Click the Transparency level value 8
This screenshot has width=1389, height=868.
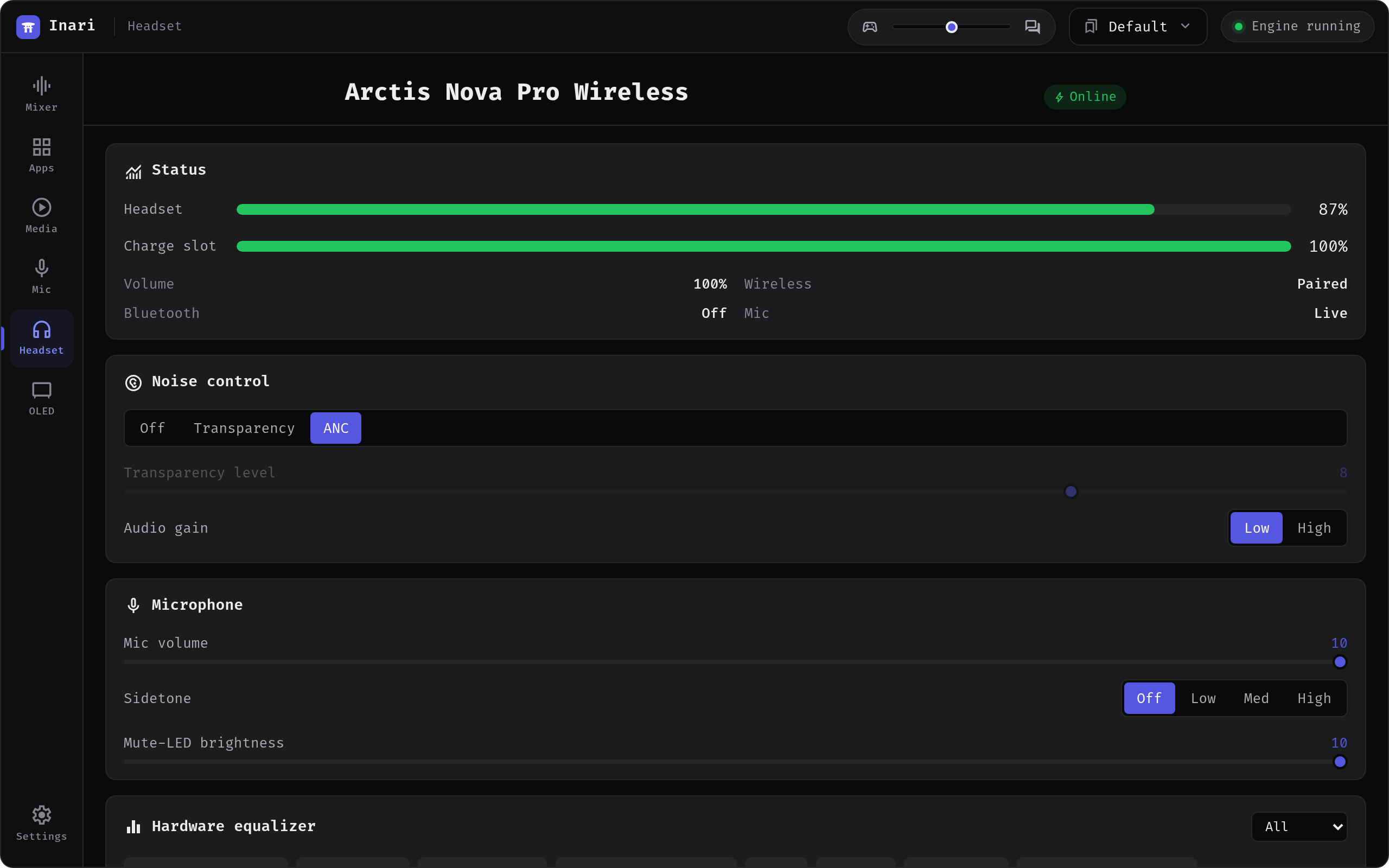tap(1343, 473)
